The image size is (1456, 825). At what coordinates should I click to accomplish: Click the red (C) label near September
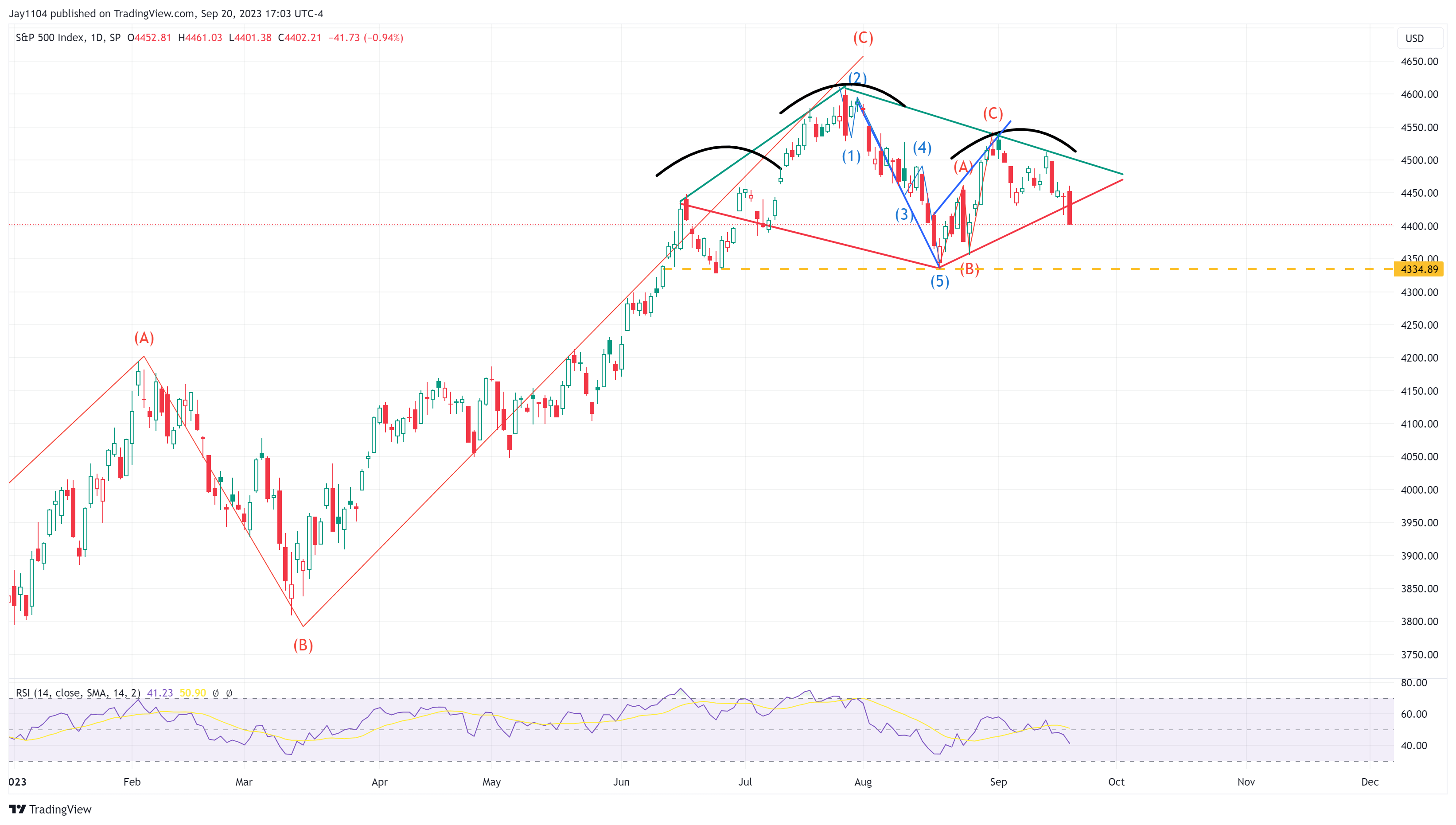point(993,114)
